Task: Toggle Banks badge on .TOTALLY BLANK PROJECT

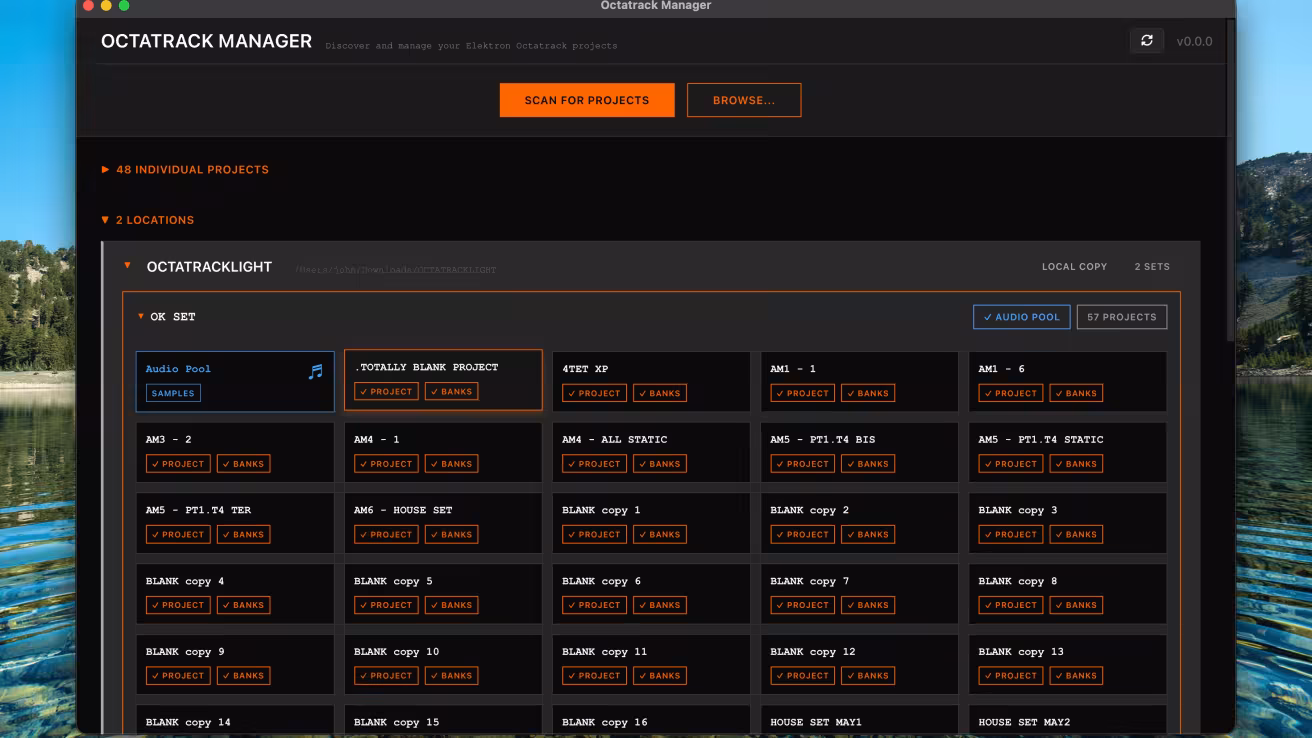Action: [451, 392]
